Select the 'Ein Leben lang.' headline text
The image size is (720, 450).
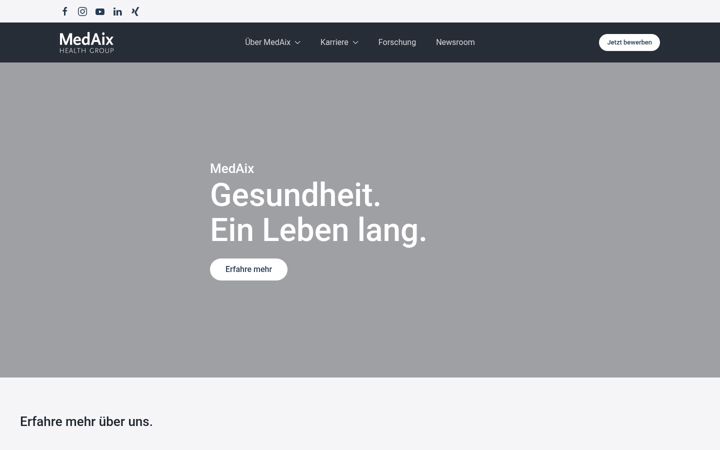(318, 231)
